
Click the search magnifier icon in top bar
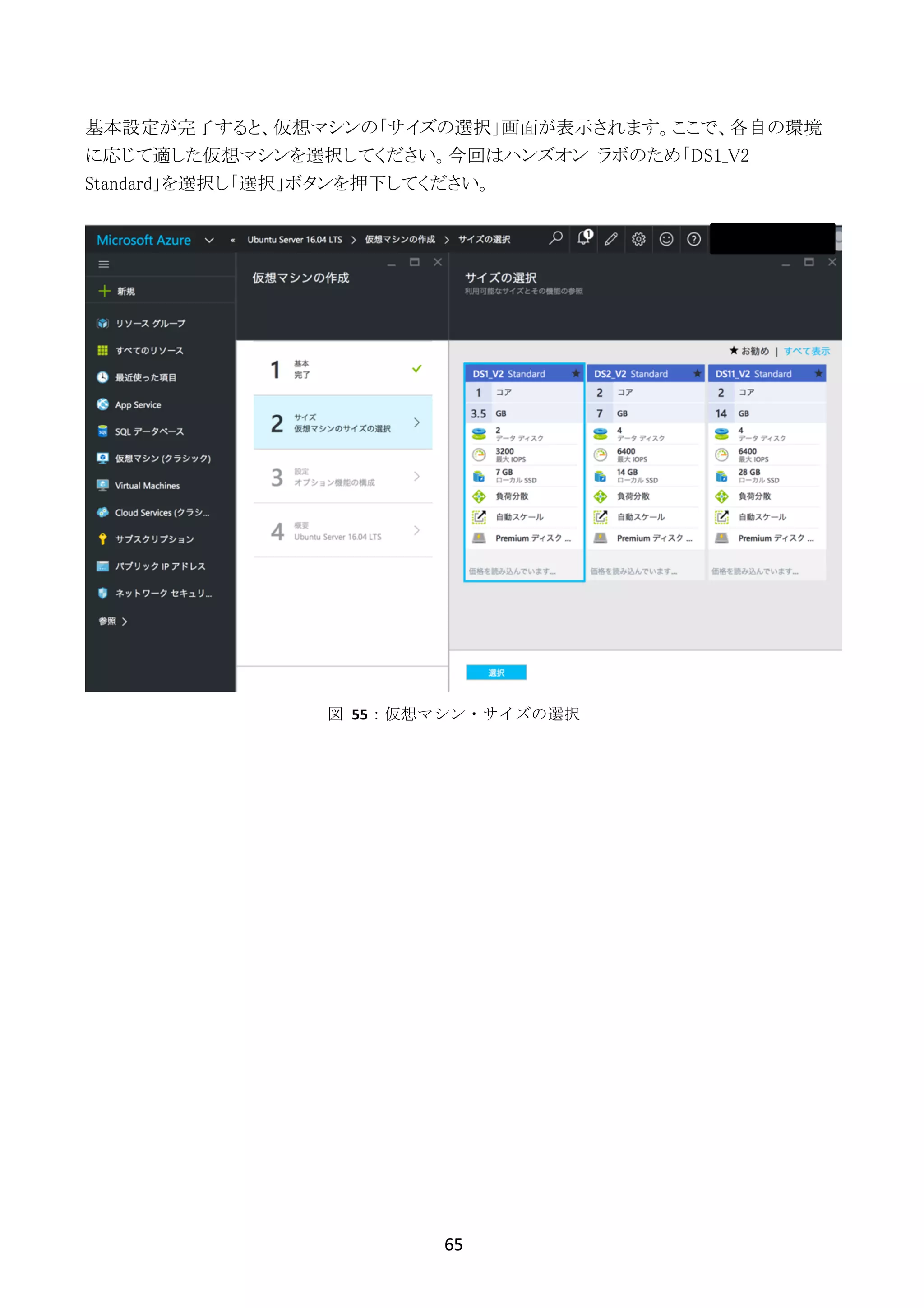(556, 238)
